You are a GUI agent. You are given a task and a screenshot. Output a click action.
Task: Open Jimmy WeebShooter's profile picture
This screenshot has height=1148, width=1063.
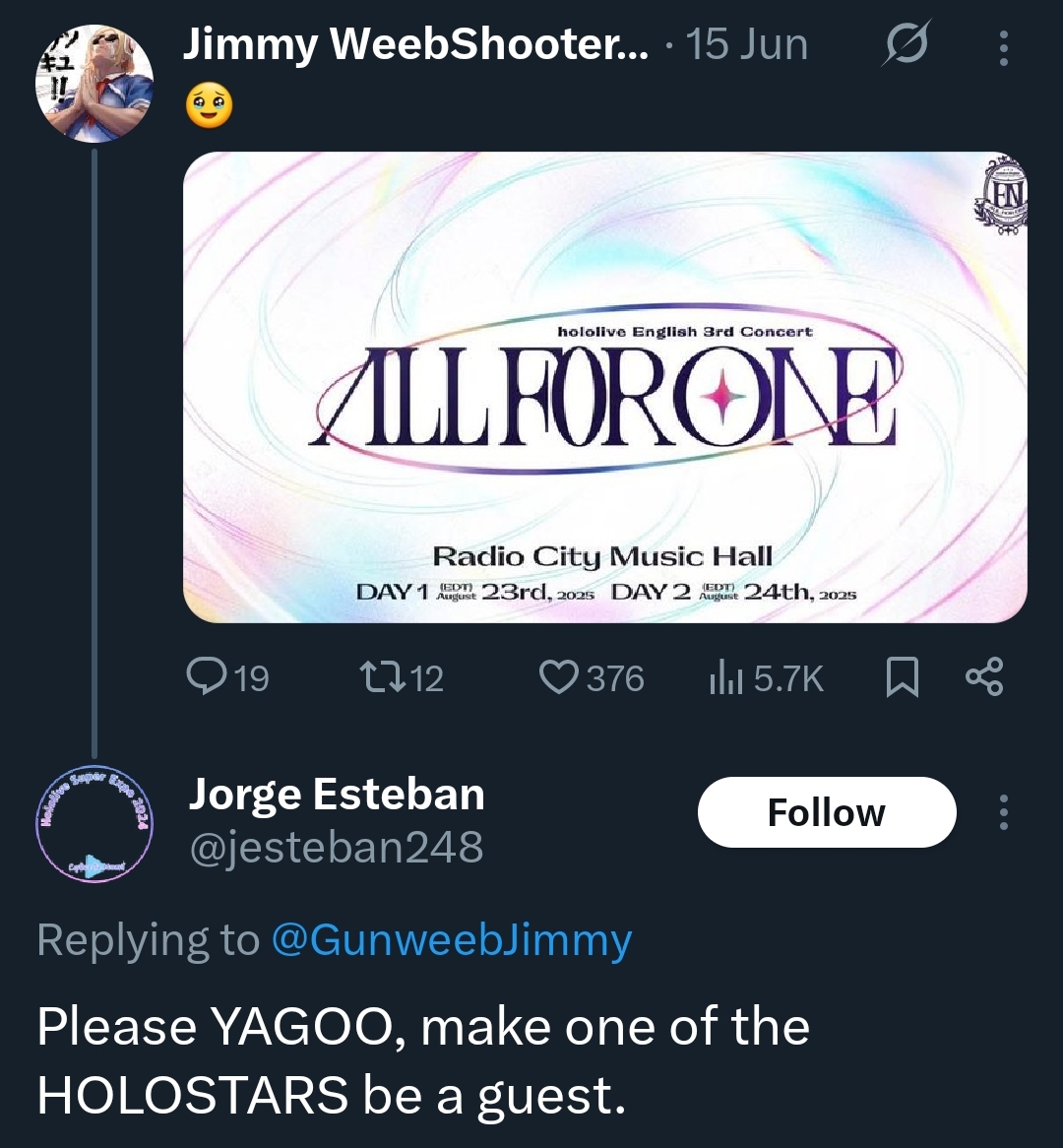pos(94,83)
